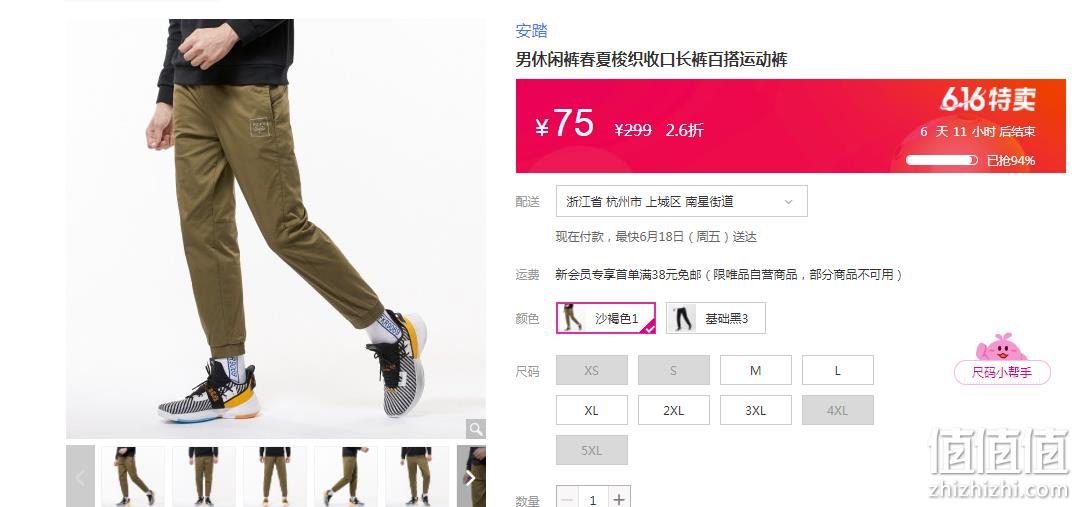Image resolution: width=1078 pixels, height=507 pixels.
Task: Click the previous thumbnails arrow
Action: (80, 477)
